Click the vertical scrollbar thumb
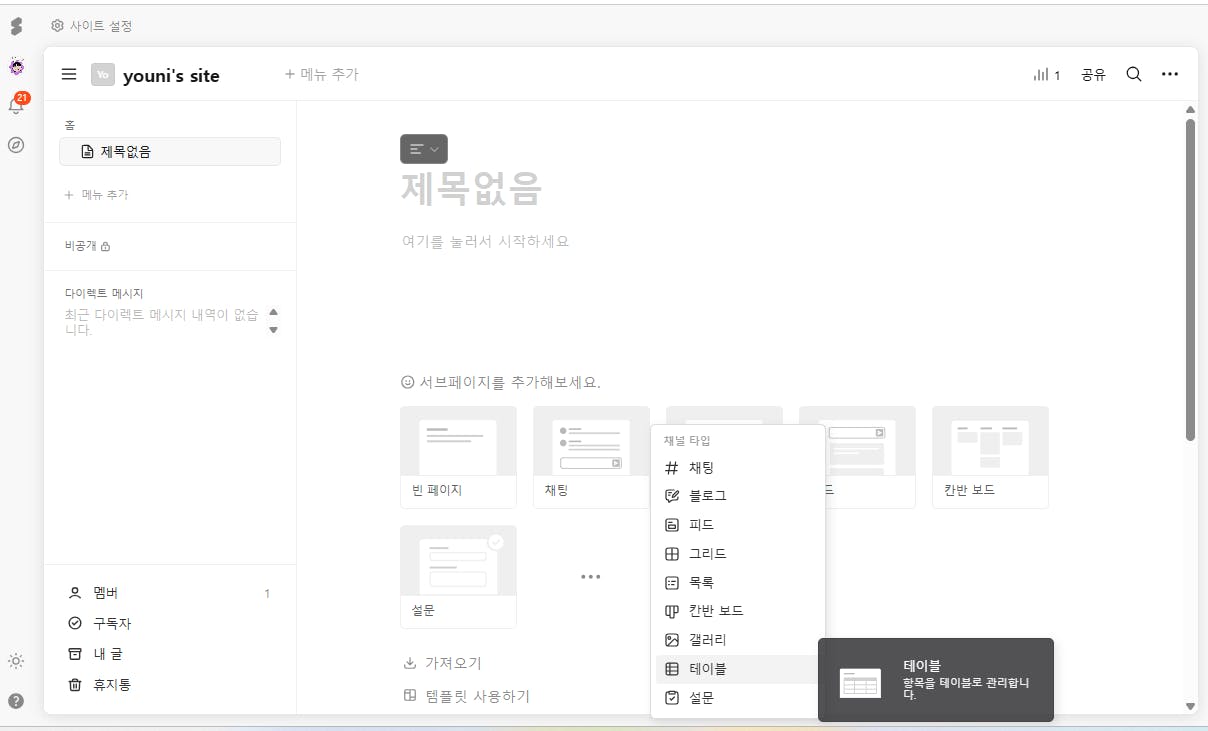This screenshot has width=1208, height=731. (x=1190, y=280)
